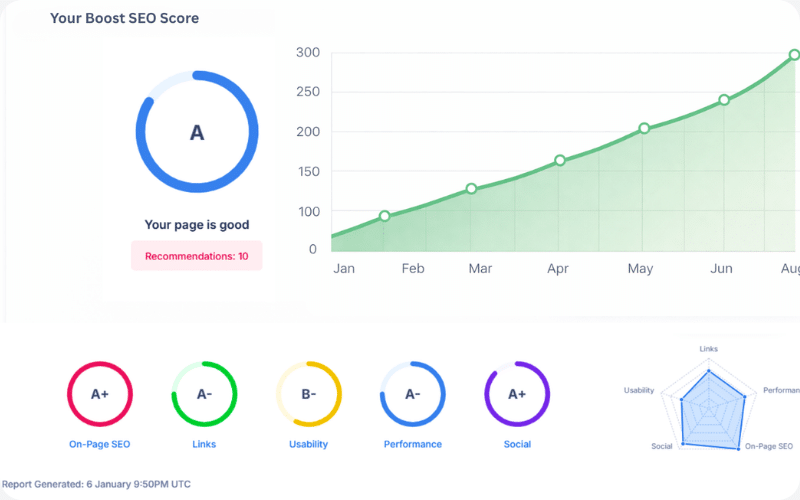
Task: Click the chart data point above Jun
Action: click(x=724, y=100)
